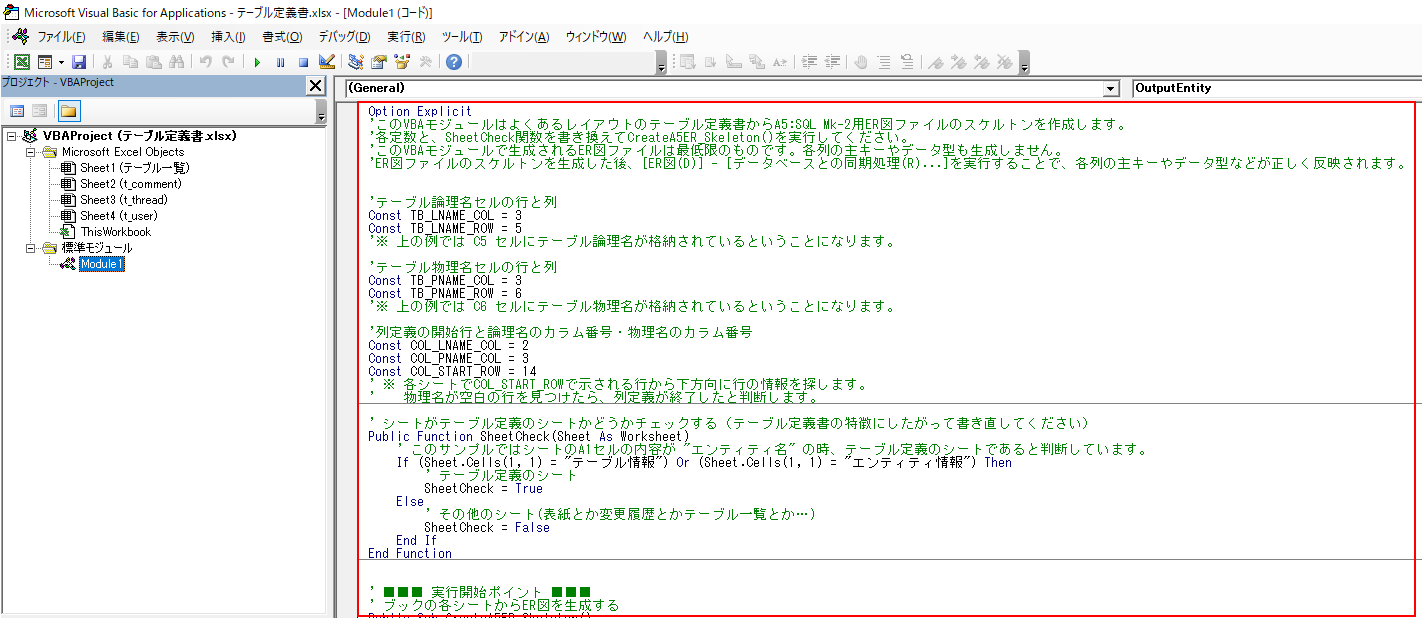Save the workbook with the floppy disk icon
The height and width of the screenshot is (623, 1422).
(78, 62)
